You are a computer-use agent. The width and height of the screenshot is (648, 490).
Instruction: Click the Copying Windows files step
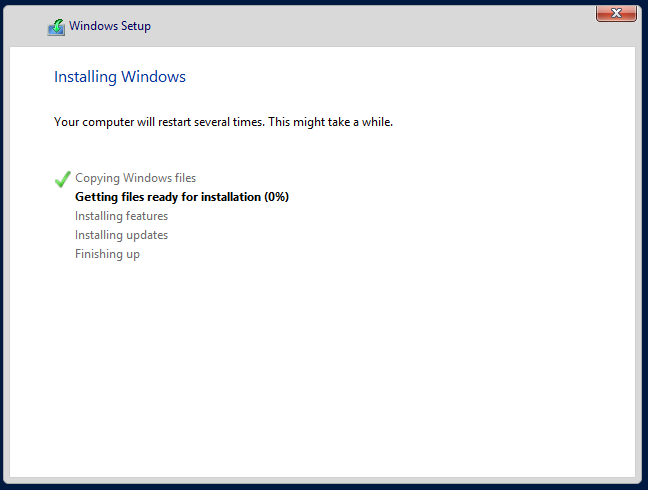136,178
